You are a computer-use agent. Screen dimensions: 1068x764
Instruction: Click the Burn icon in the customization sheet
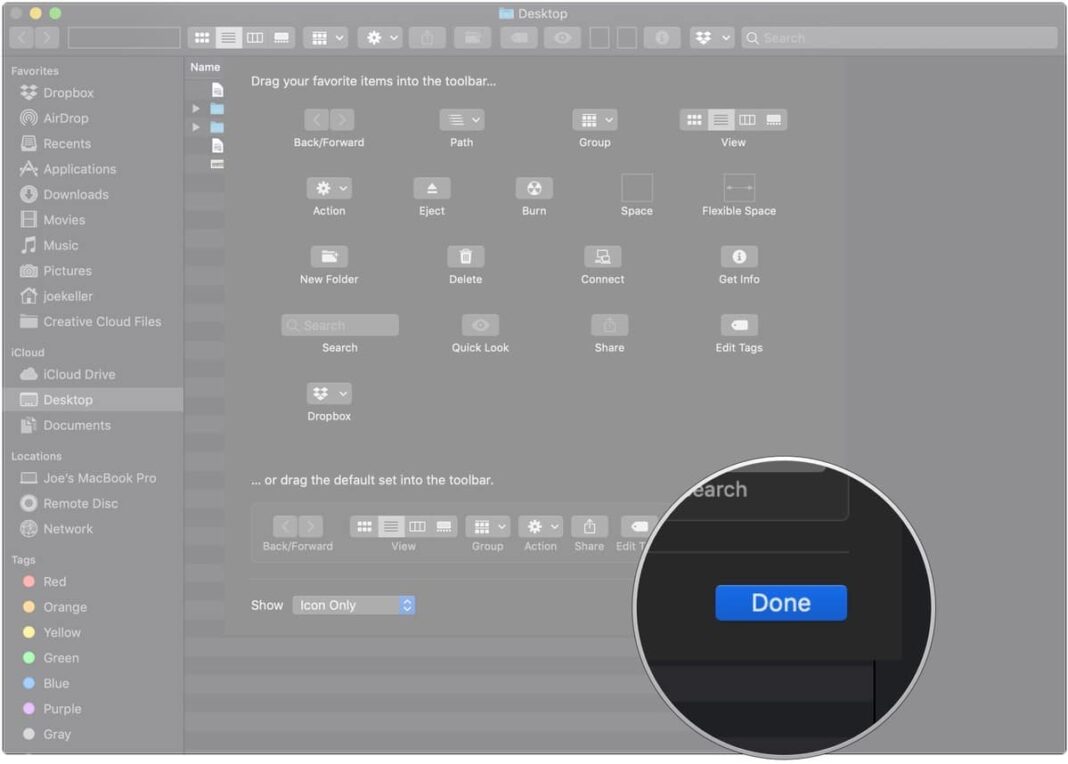[x=533, y=188]
